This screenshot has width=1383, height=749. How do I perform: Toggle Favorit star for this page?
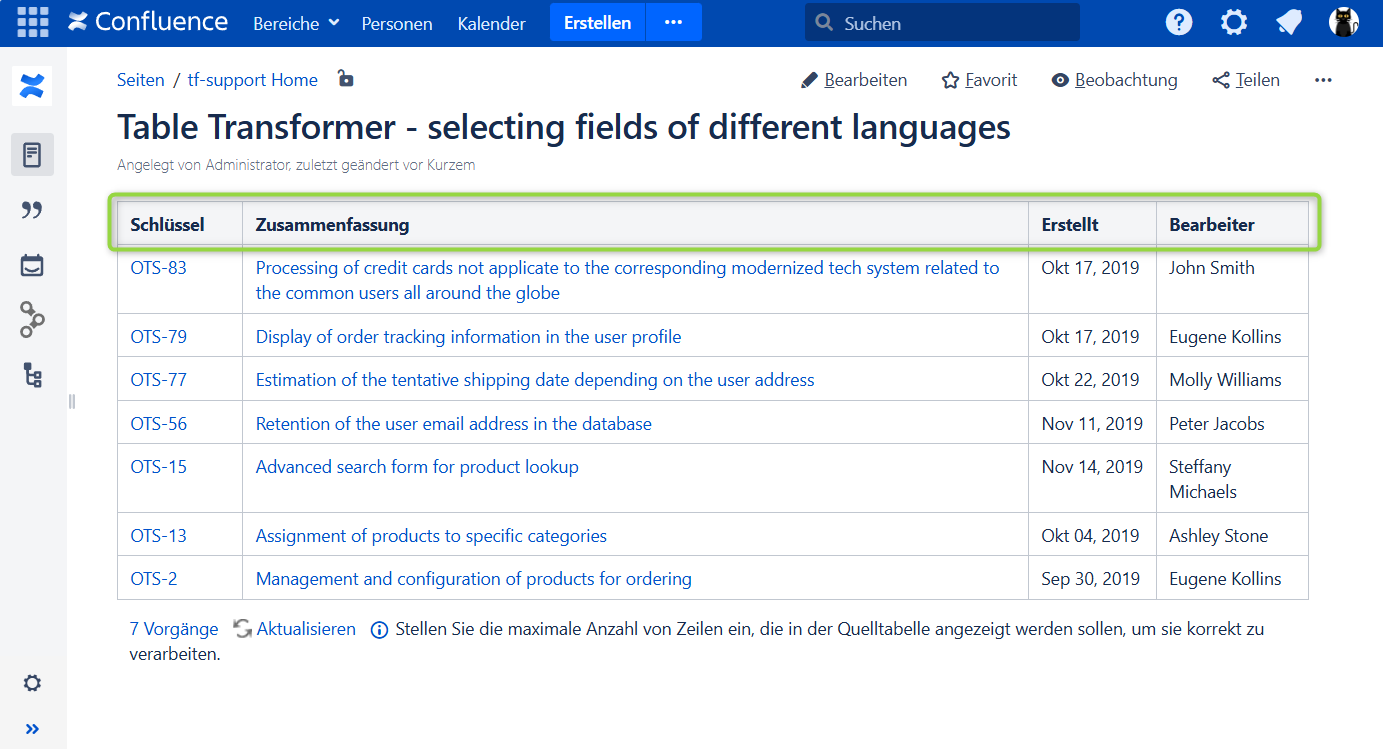click(979, 80)
